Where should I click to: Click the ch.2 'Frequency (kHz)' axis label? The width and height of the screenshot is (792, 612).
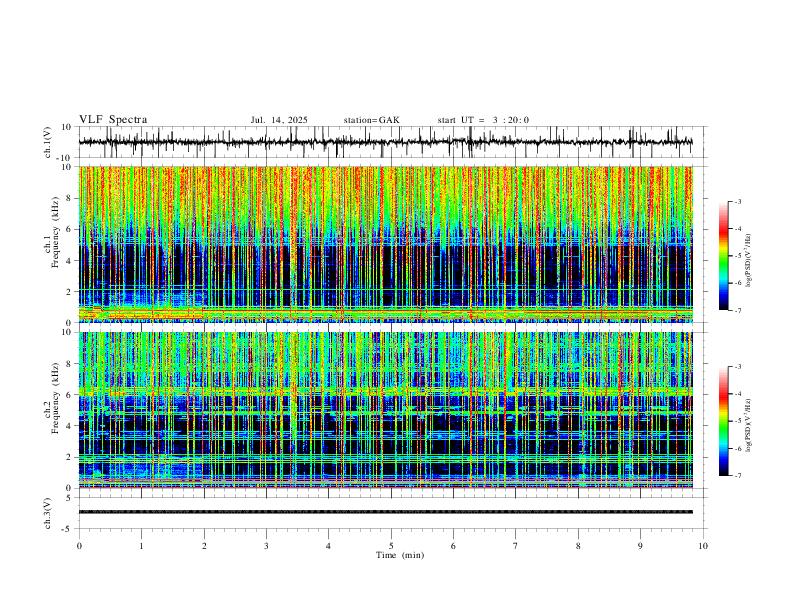tap(55, 398)
